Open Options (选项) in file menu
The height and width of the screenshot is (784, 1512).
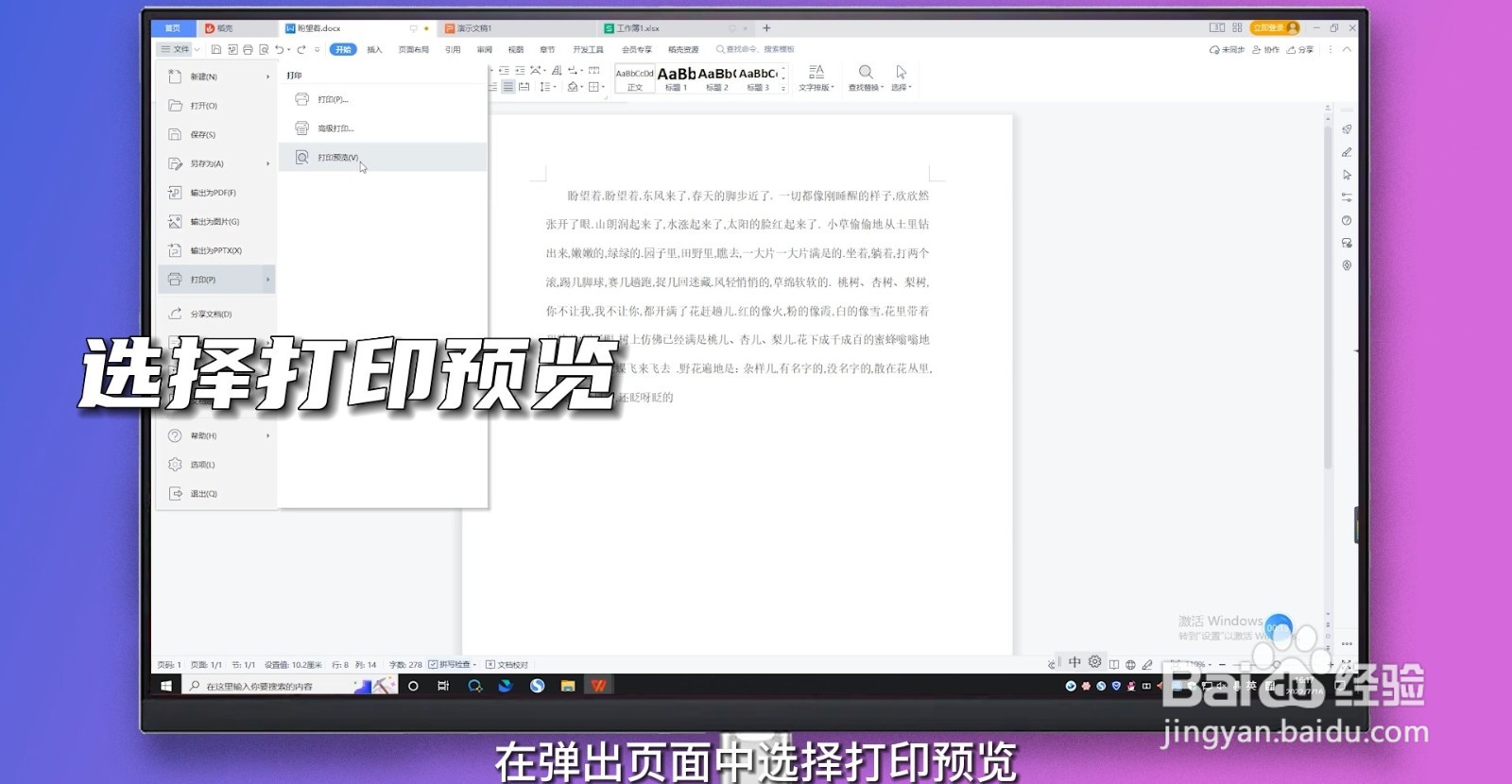pos(216,465)
